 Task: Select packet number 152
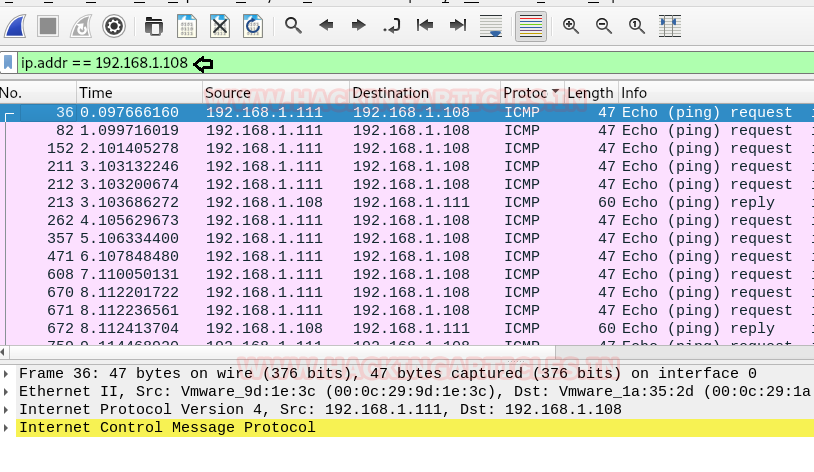point(407,149)
